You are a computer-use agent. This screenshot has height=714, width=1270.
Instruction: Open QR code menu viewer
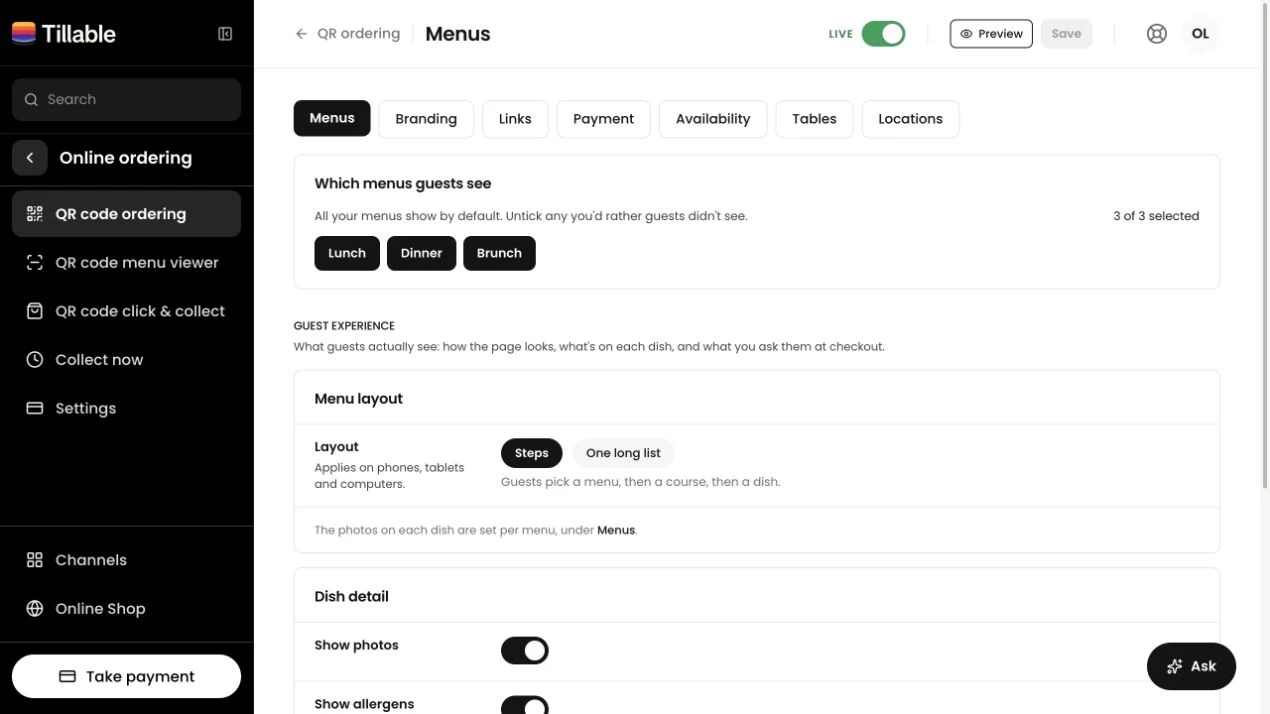127,263
